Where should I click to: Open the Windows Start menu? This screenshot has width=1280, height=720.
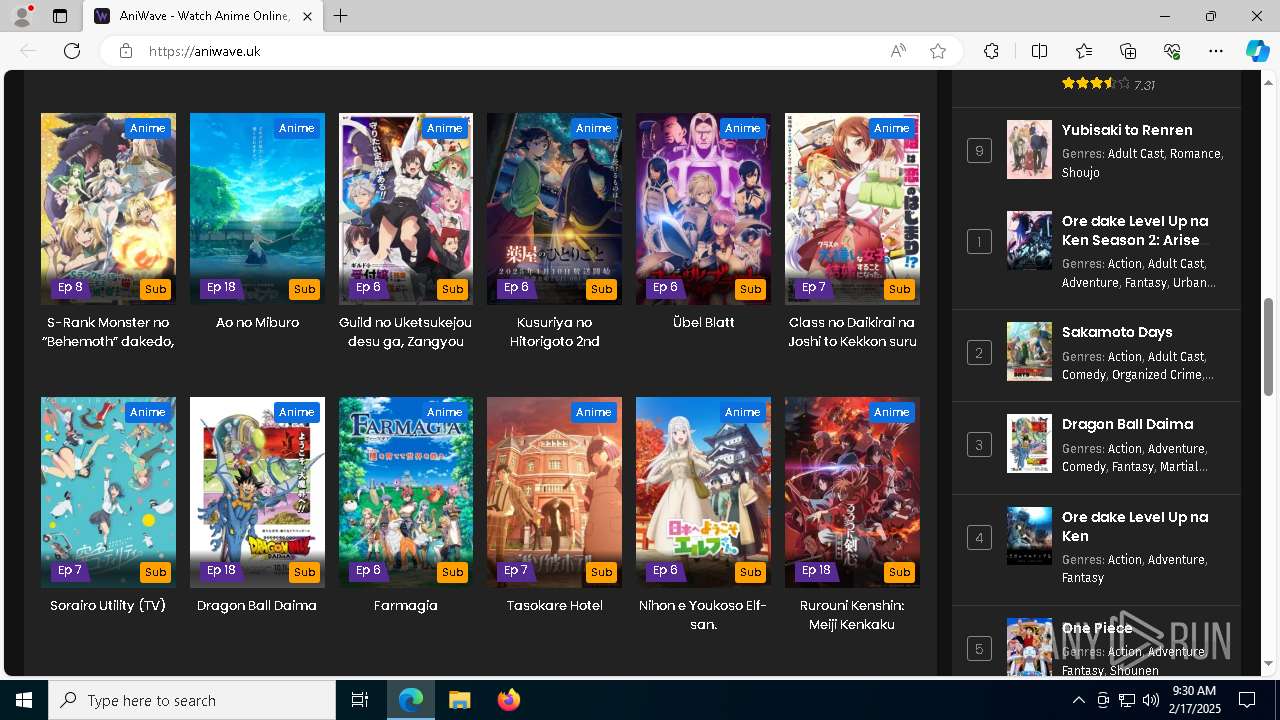point(24,700)
